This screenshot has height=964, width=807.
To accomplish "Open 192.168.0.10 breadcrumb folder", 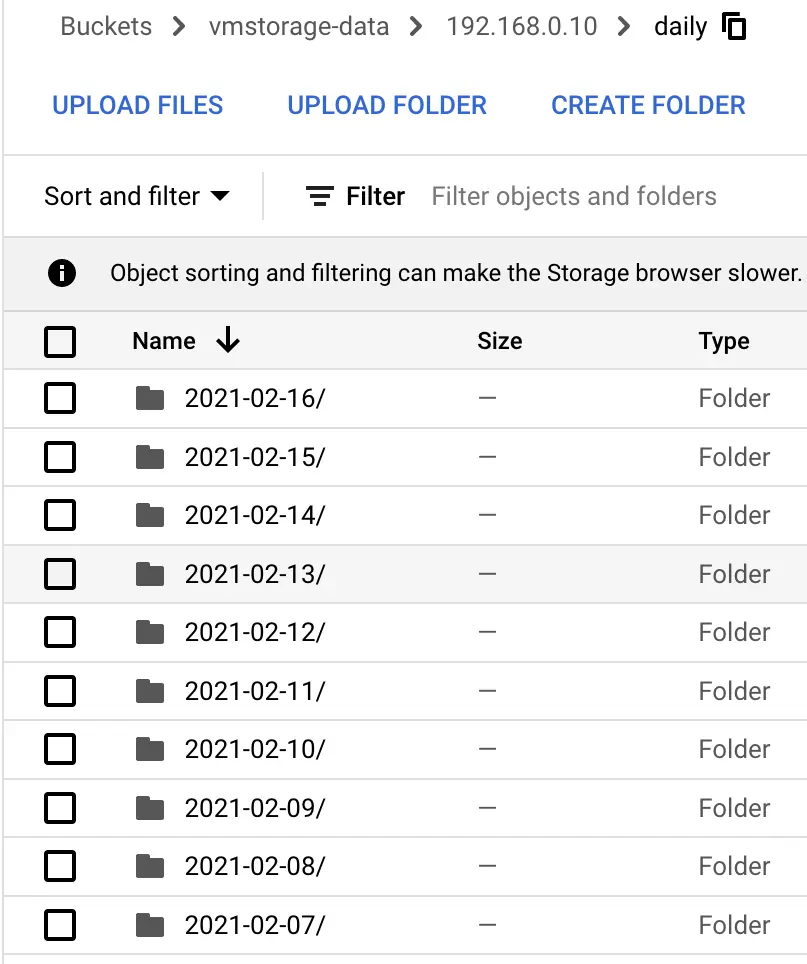I will coord(522,26).
